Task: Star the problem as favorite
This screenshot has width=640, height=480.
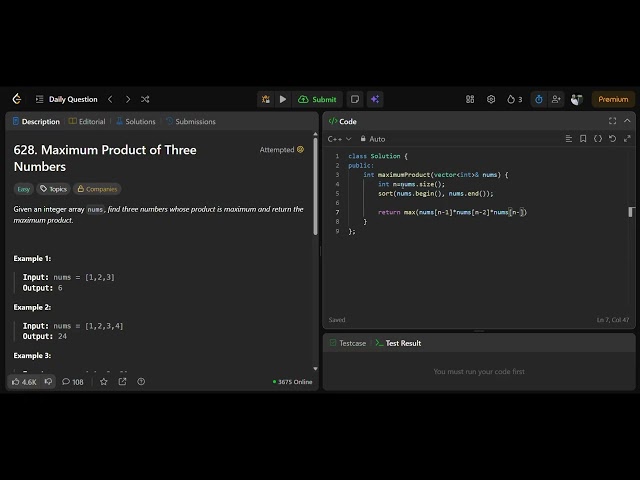Action: 104,382
